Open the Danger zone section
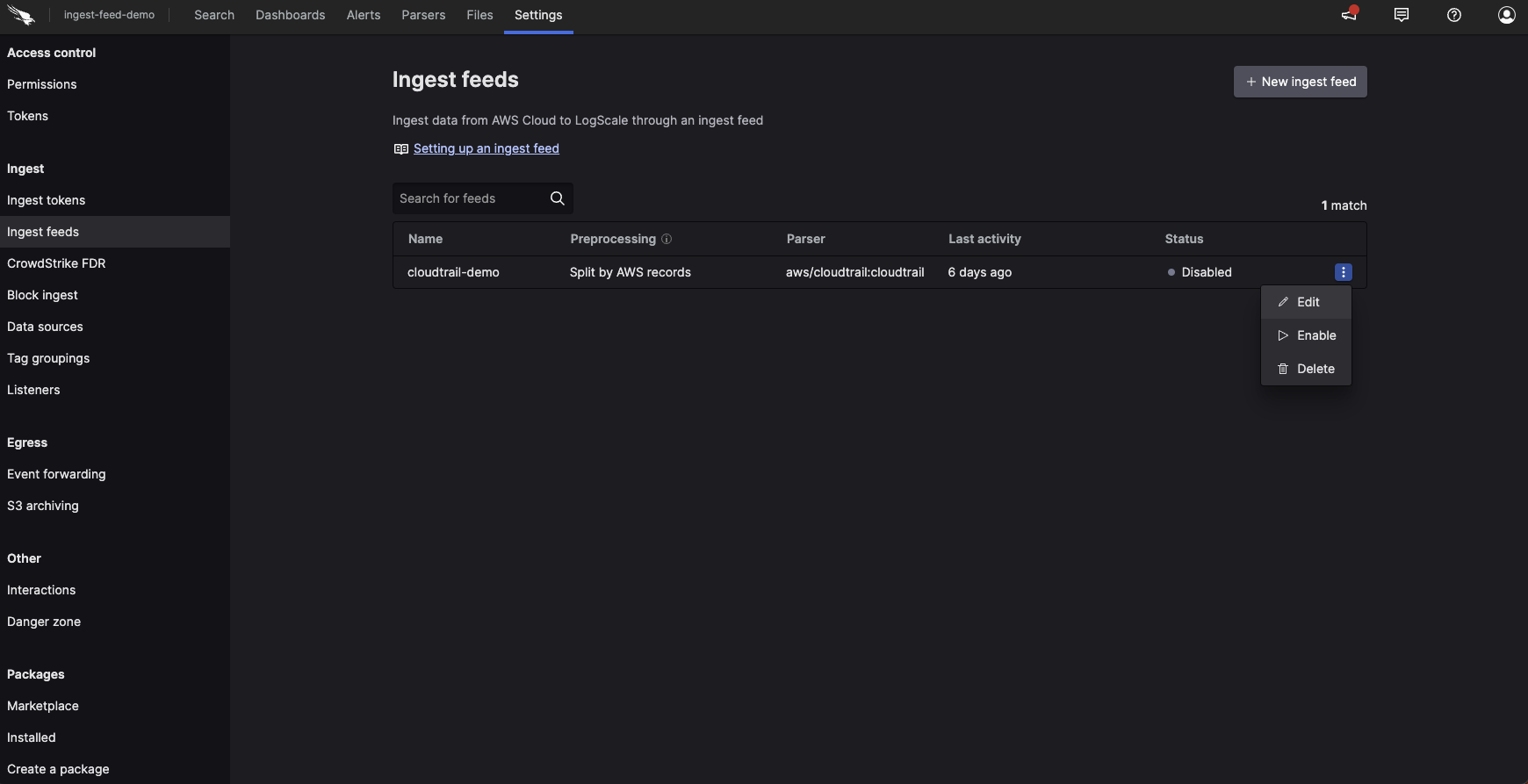The image size is (1528, 784). tap(44, 622)
